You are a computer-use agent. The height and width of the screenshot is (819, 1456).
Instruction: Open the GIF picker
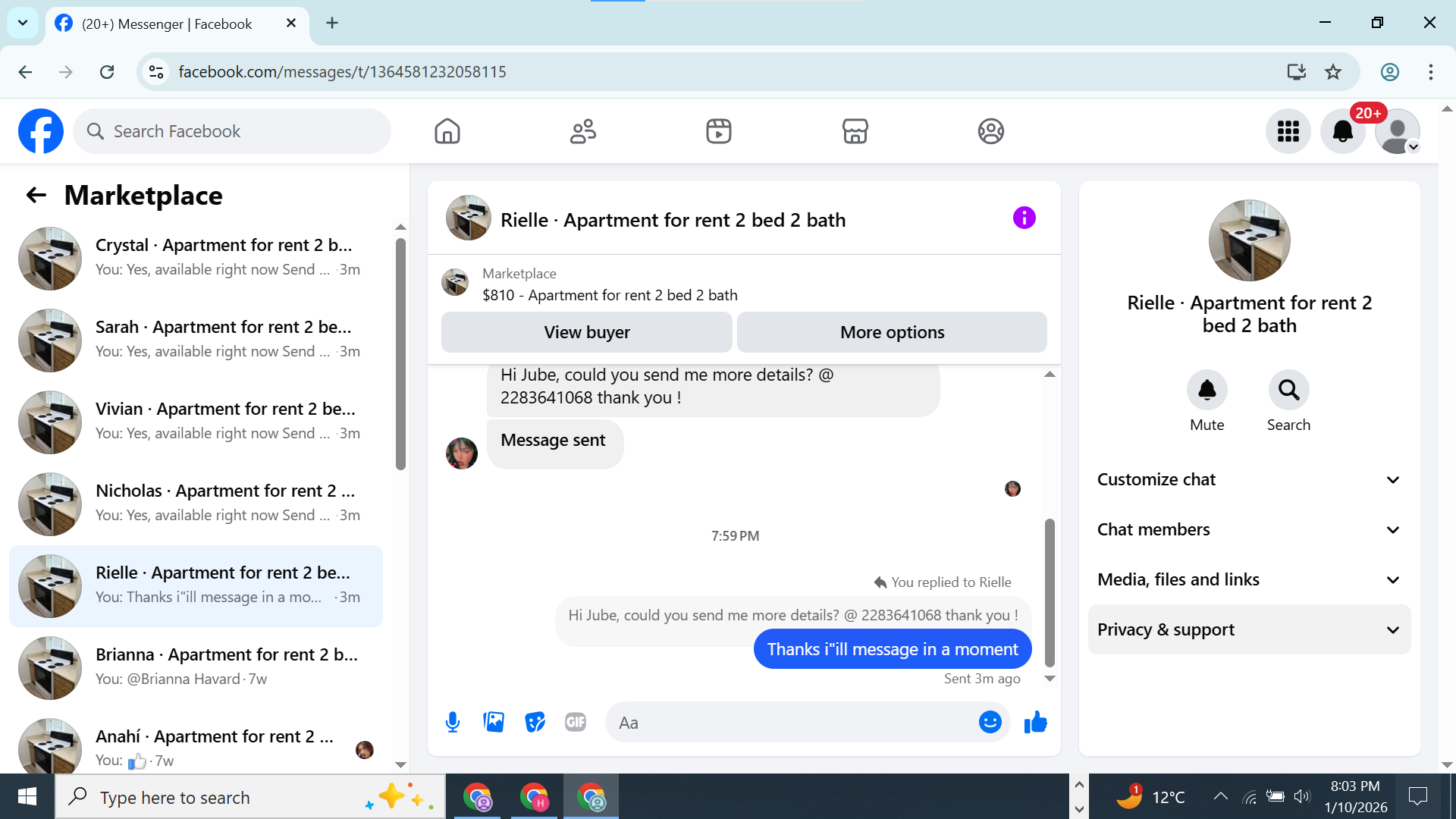(x=576, y=722)
